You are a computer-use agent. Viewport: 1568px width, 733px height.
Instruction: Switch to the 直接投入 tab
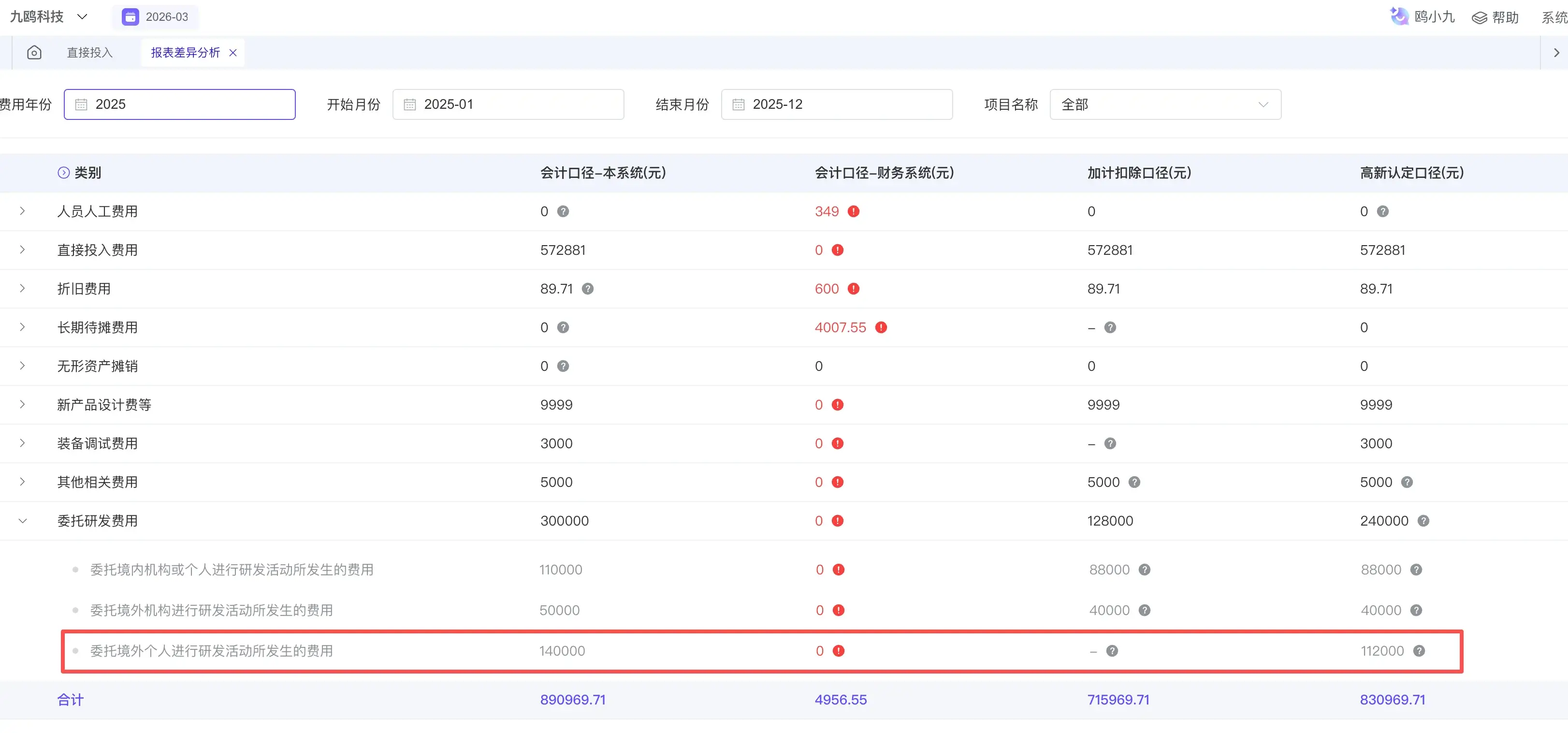coord(89,53)
